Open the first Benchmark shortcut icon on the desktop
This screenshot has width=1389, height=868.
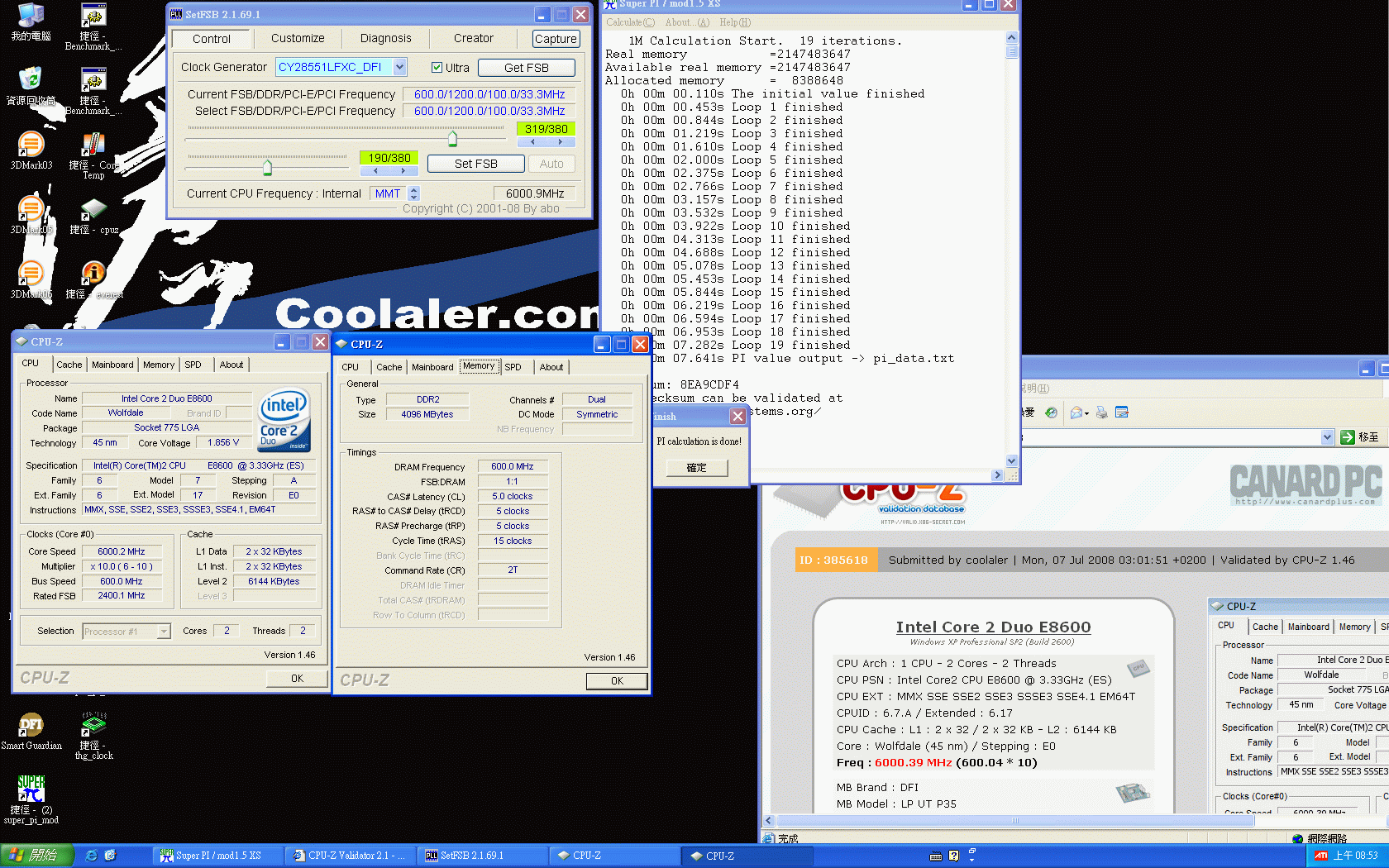tap(93, 26)
